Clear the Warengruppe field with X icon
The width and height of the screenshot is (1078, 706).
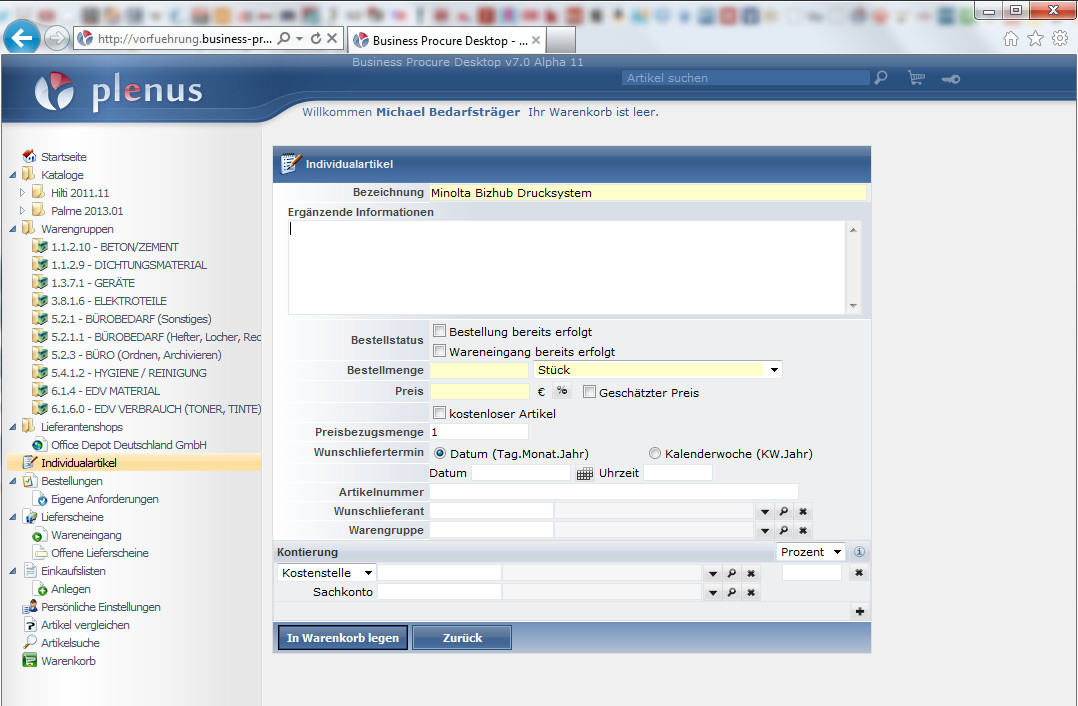click(803, 531)
